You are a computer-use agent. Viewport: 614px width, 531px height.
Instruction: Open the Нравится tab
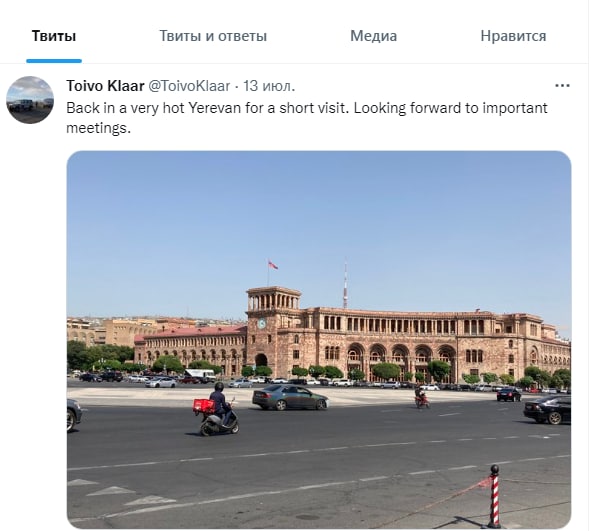point(513,36)
